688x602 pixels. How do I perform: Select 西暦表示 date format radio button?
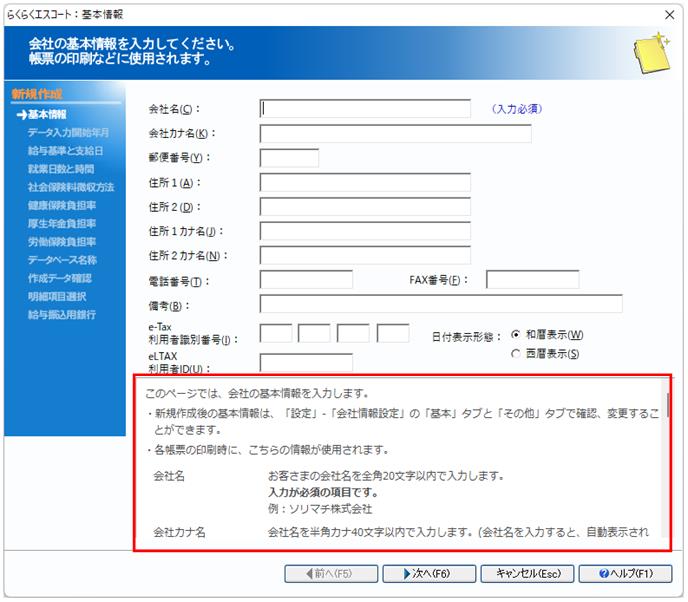(516, 353)
